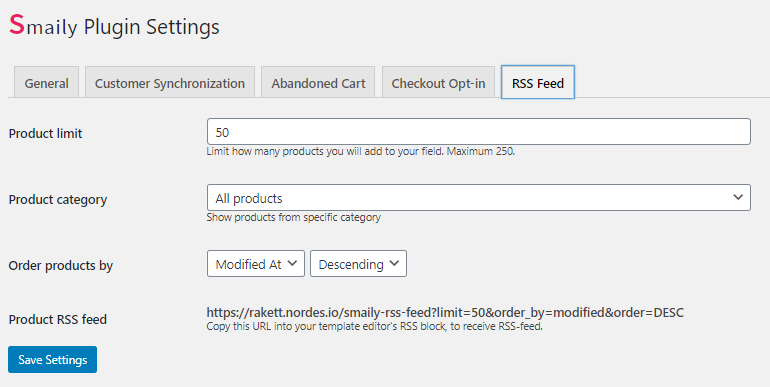770x387 pixels.
Task: Click the Order products by label
Action: pos(61,266)
